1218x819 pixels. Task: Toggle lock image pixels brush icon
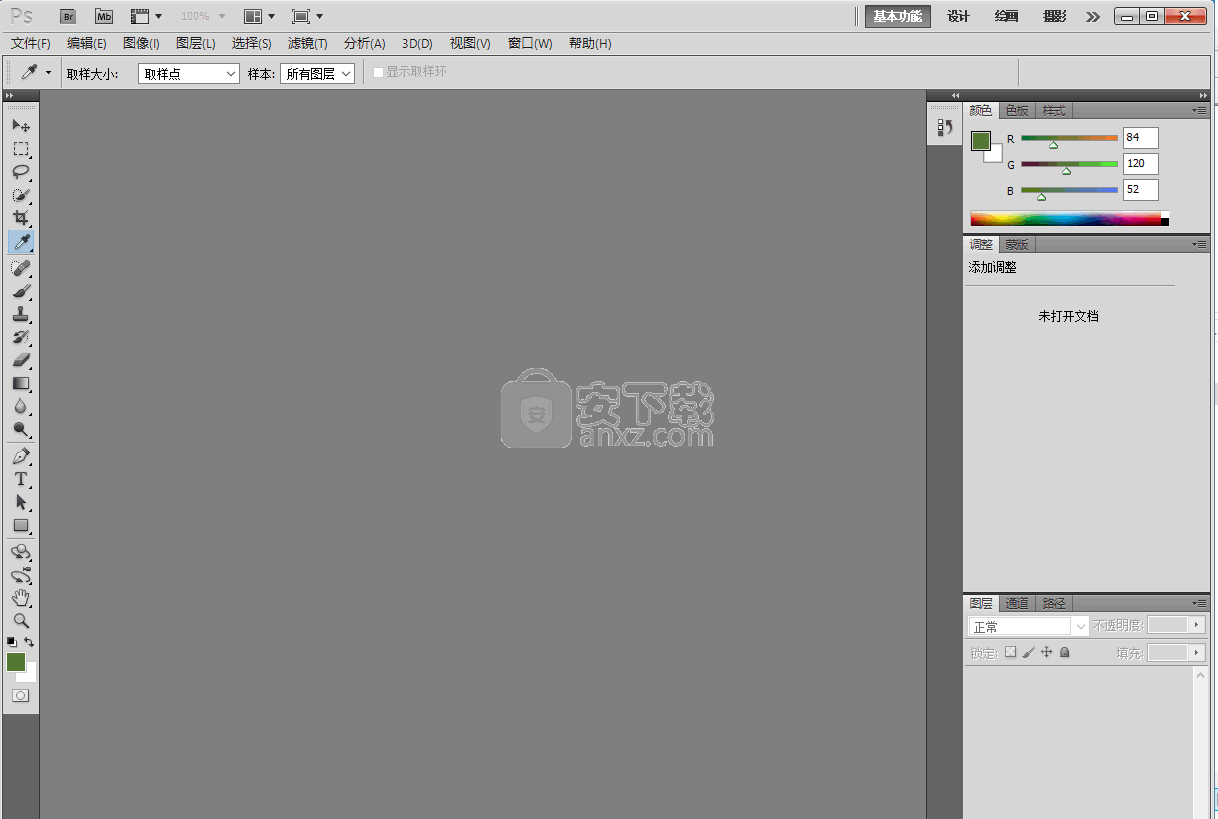point(1028,652)
